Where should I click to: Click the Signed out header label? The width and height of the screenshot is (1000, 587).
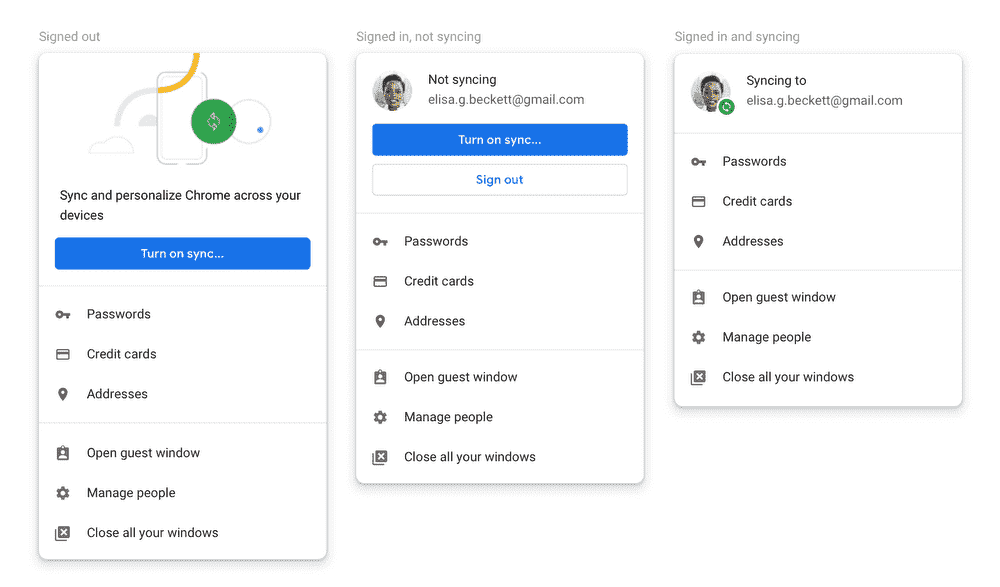68,36
